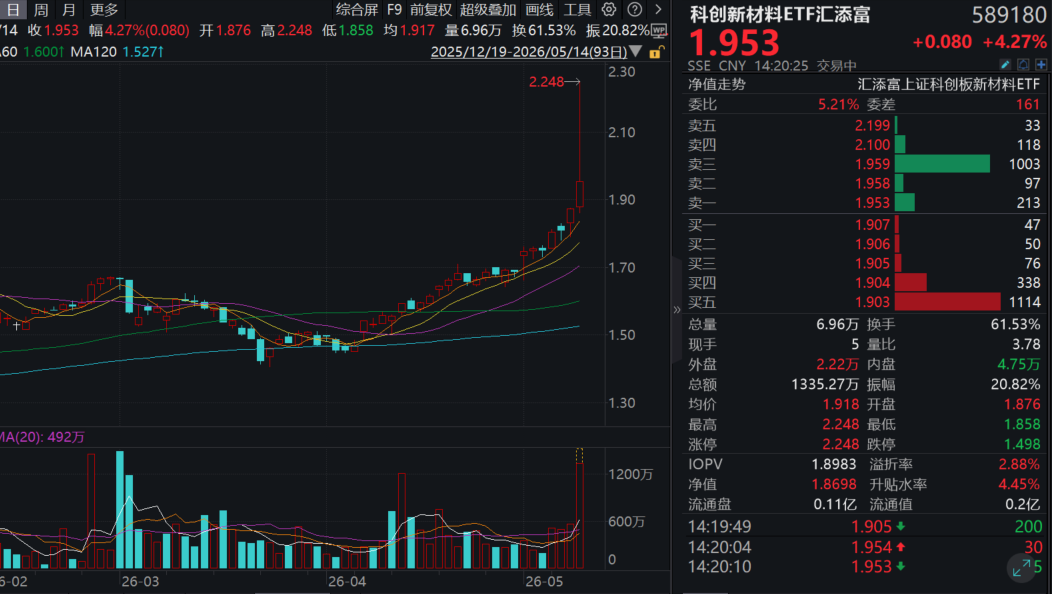
Task: Select the 卖四 price 2.100
Action: point(872,144)
